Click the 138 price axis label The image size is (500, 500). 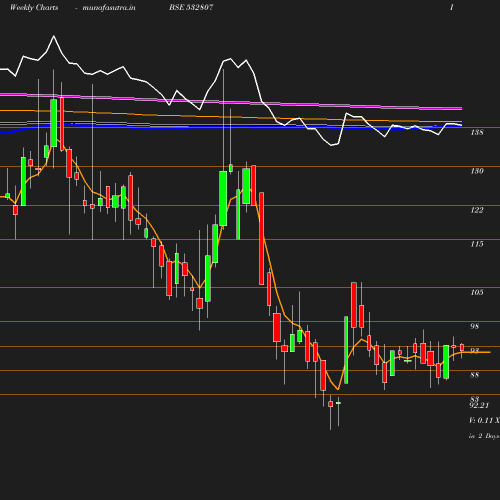[x=477, y=132]
